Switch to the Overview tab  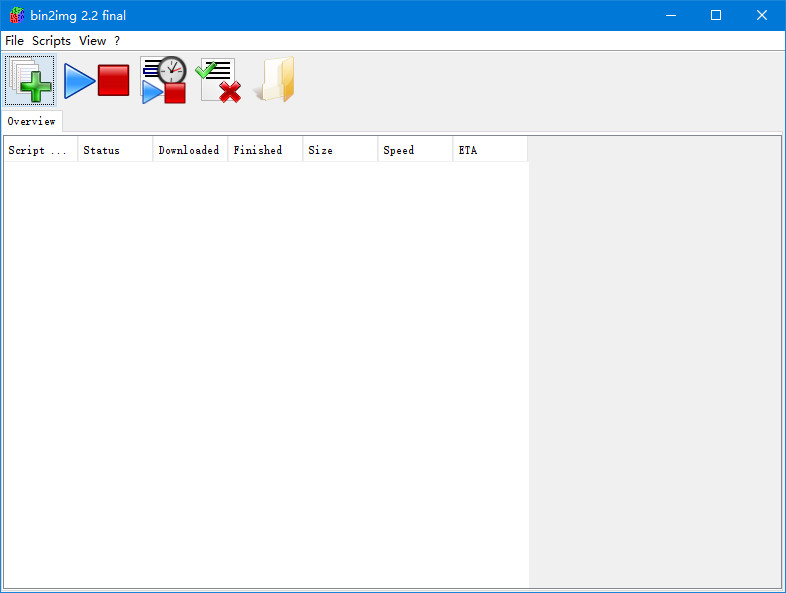31,121
